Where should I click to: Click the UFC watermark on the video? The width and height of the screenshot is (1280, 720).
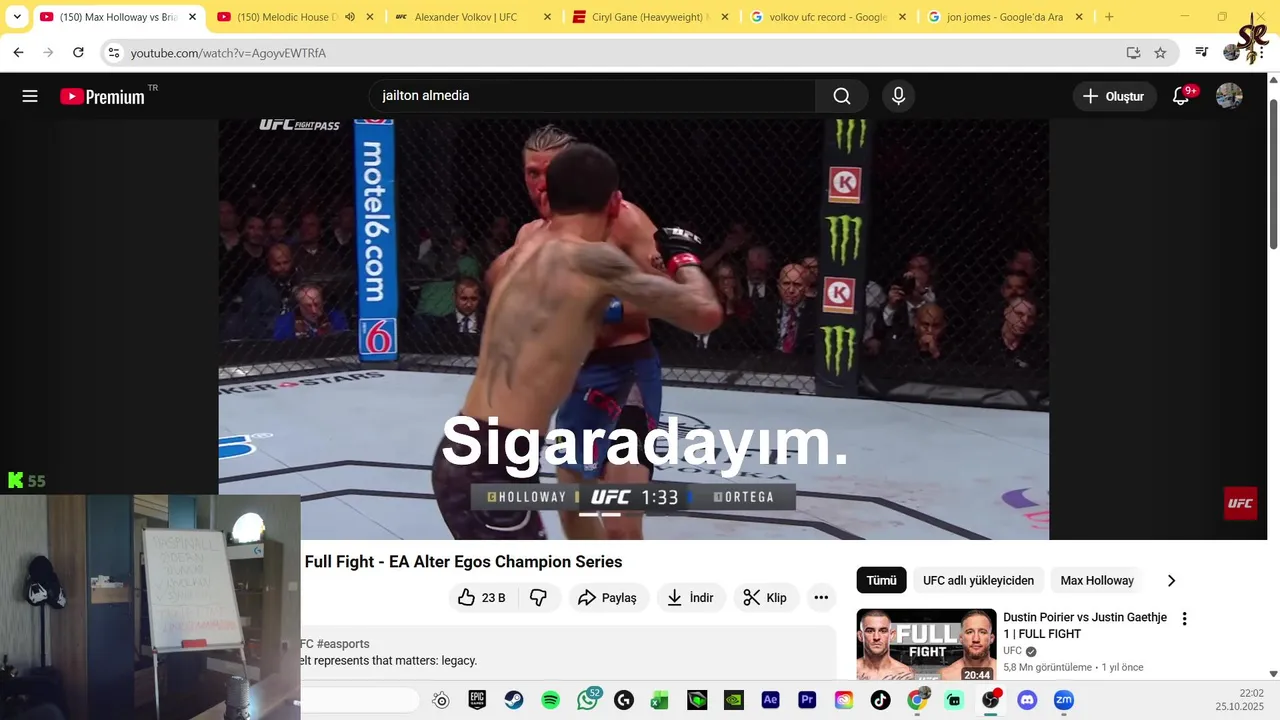click(x=1240, y=503)
